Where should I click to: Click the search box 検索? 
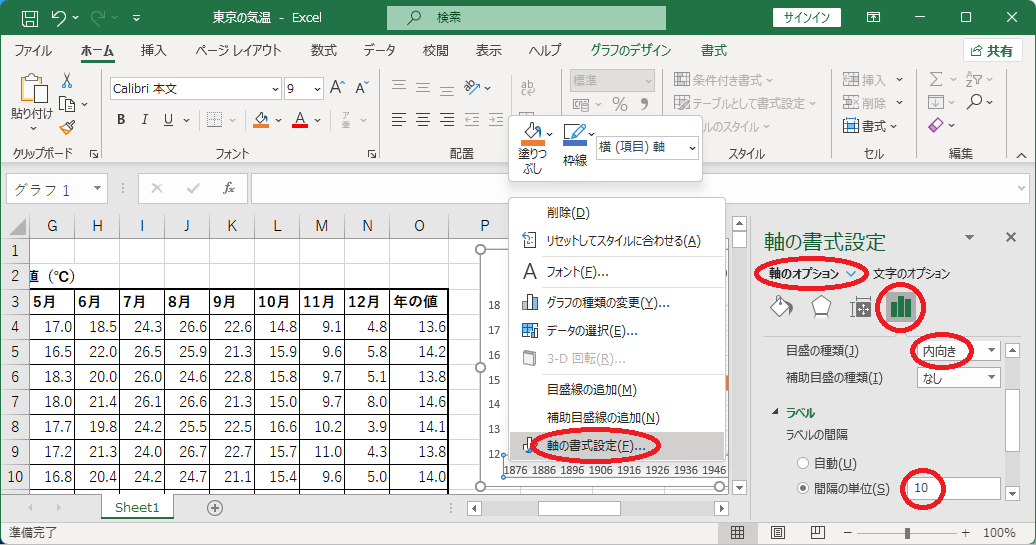[526, 18]
